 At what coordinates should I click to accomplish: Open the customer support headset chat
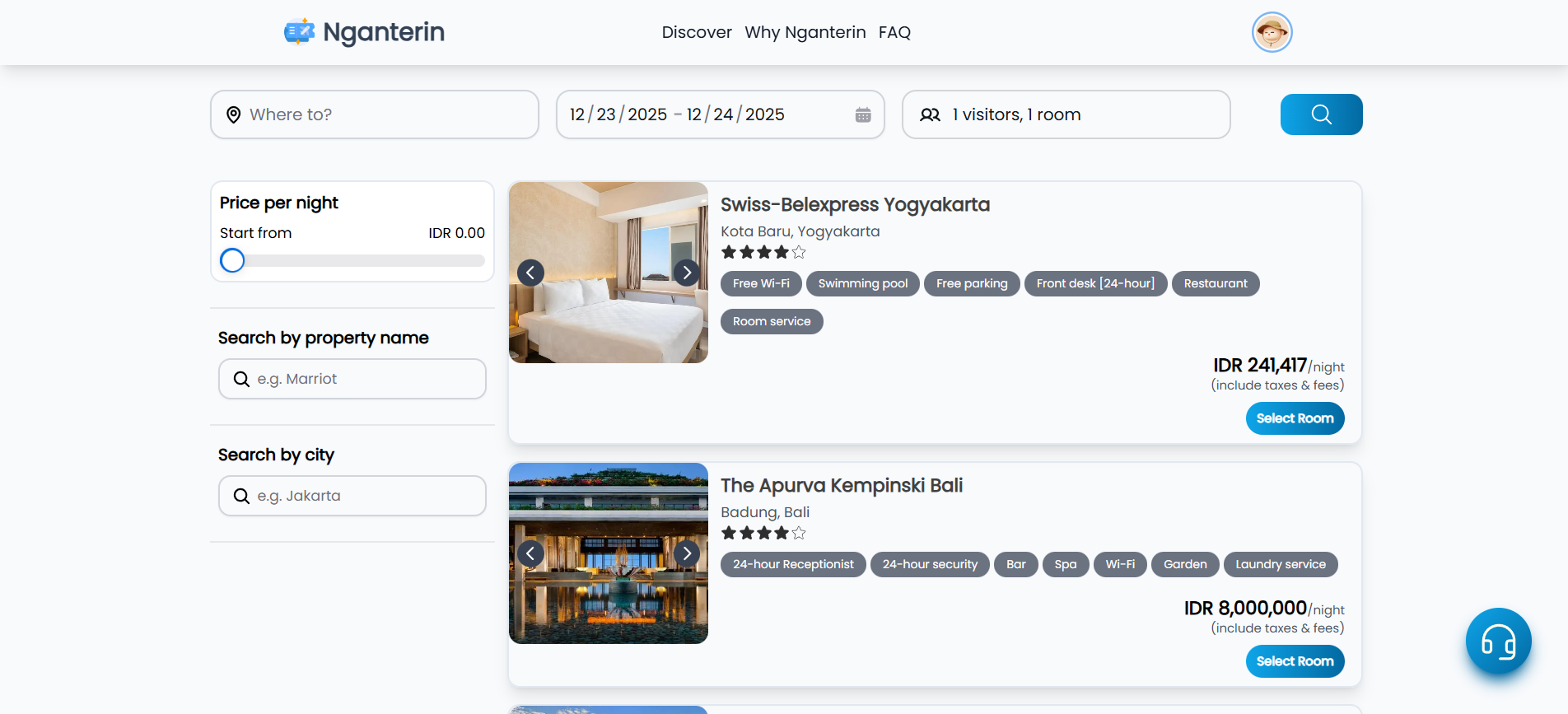click(1498, 642)
